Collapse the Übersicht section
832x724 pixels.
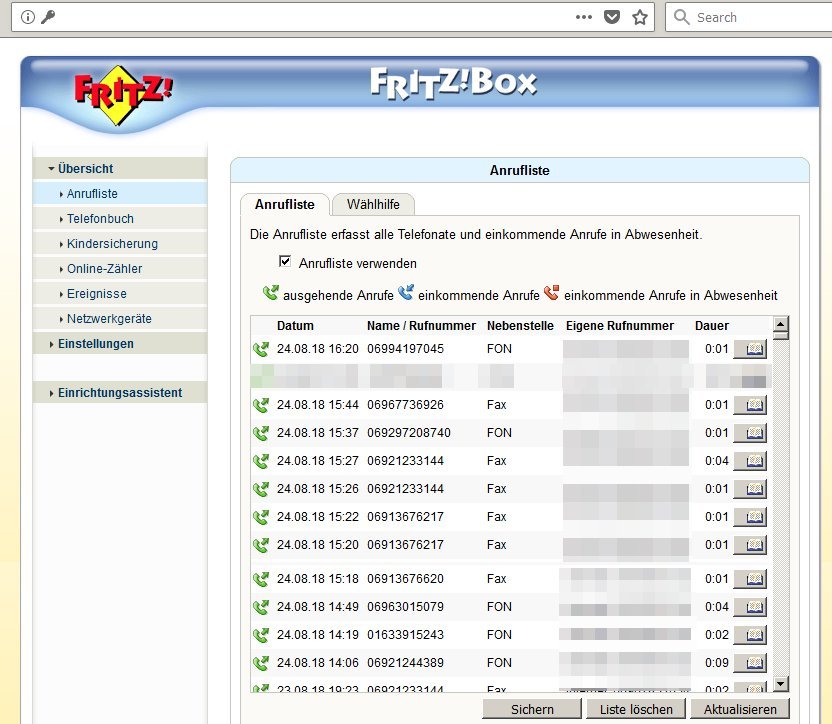click(120, 169)
